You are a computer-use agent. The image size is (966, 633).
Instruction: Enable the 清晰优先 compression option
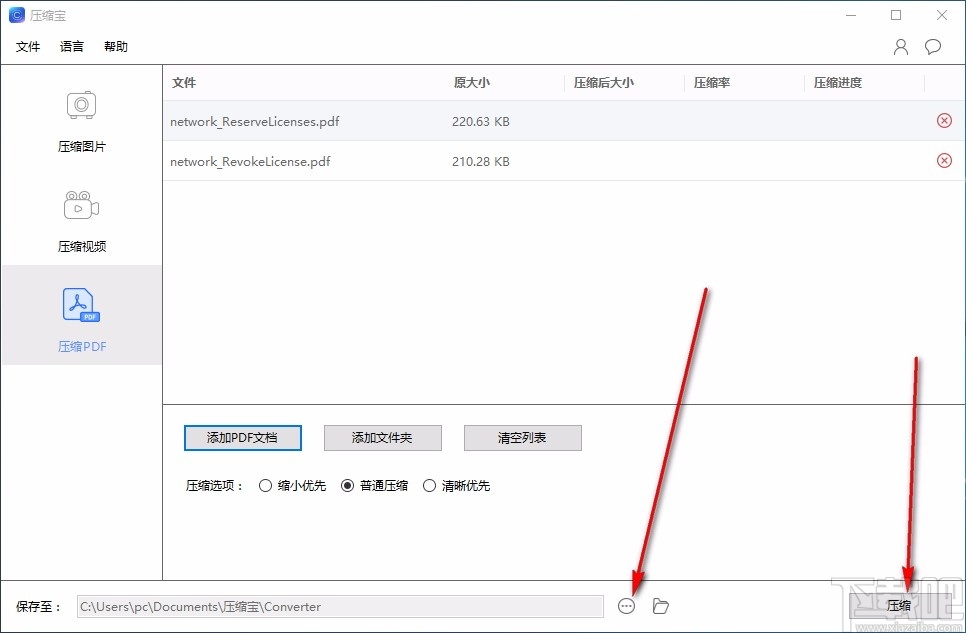429,485
